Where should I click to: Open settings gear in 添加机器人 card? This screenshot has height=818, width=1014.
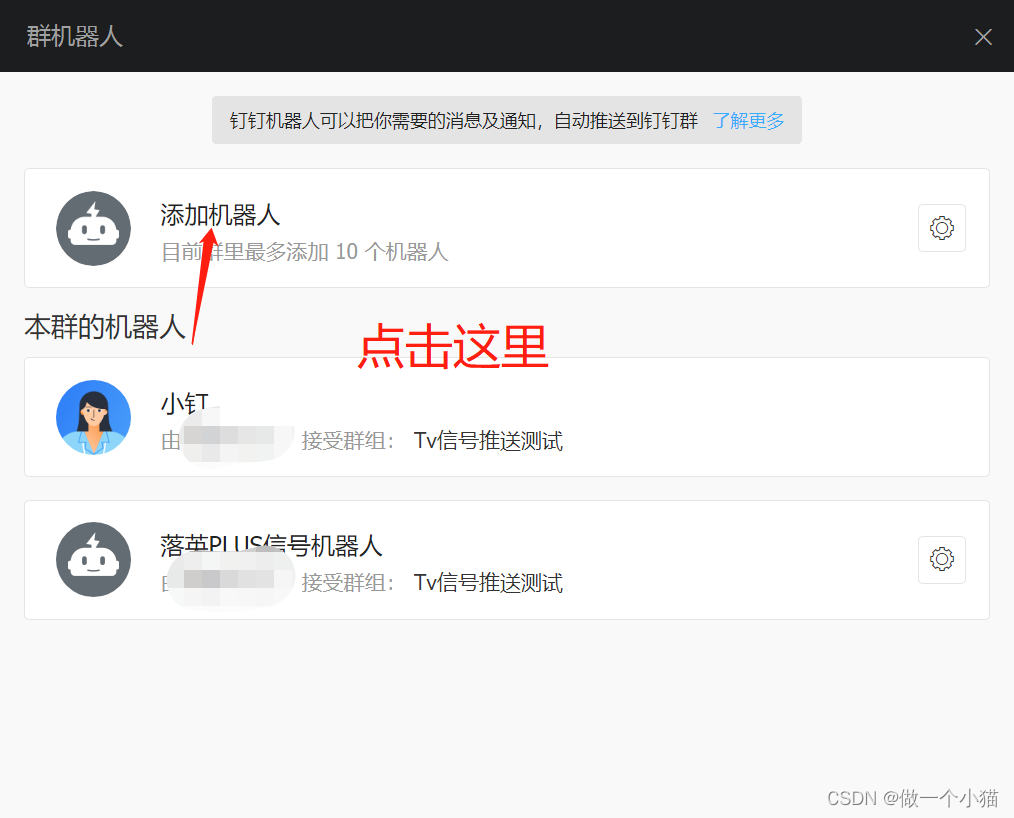click(942, 228)
